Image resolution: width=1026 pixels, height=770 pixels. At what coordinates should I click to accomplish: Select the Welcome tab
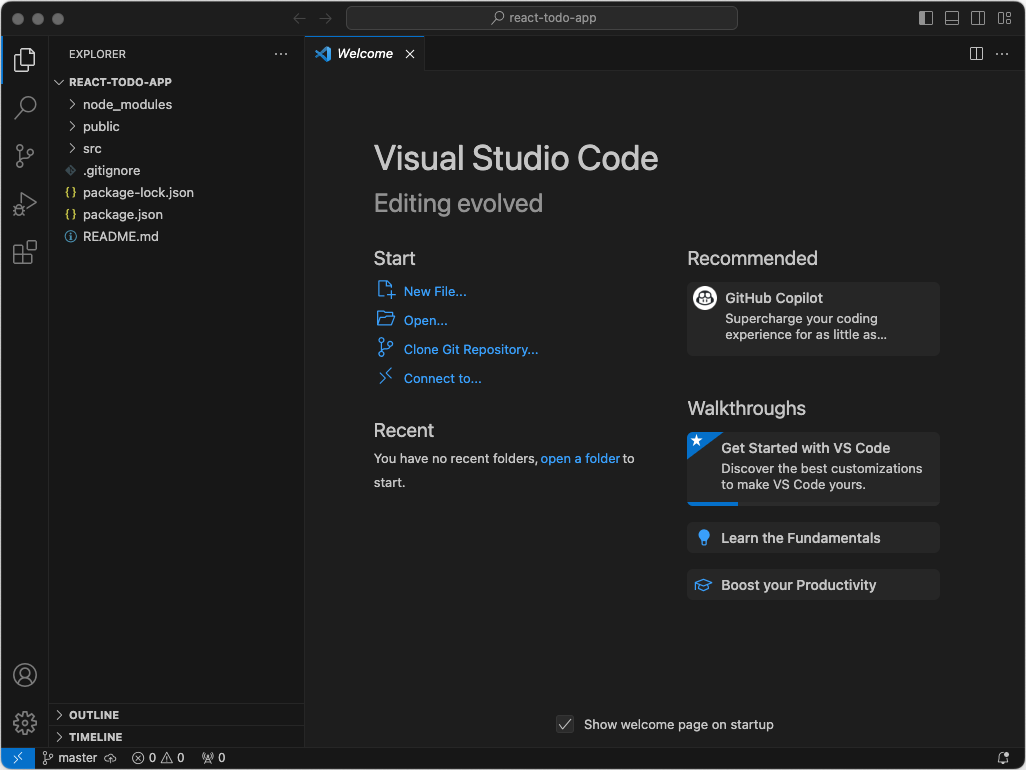365,54
